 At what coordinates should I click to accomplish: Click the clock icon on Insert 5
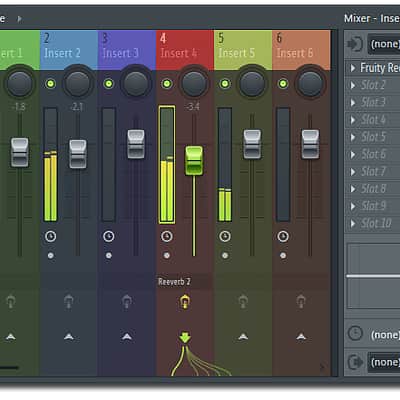point(225,236)
